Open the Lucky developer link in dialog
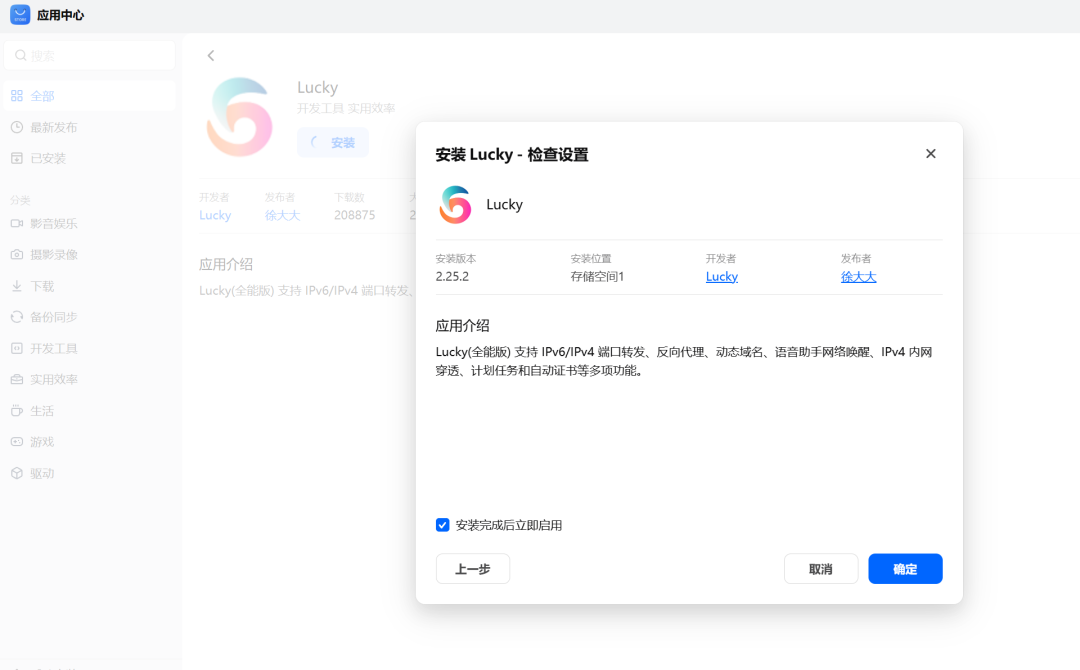The width and height of the screenshot is (1080, 670). (x=722, y=277)
